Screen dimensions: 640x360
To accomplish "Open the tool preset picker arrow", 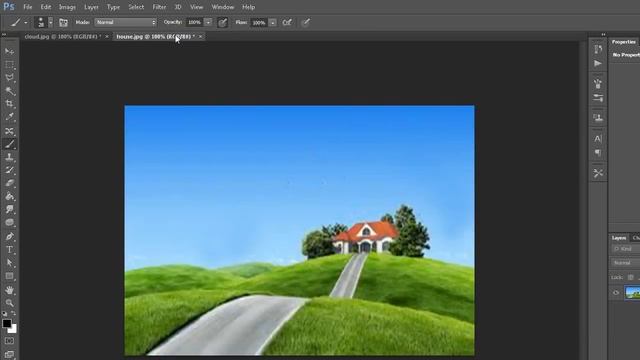I will [x=25, y=22].
